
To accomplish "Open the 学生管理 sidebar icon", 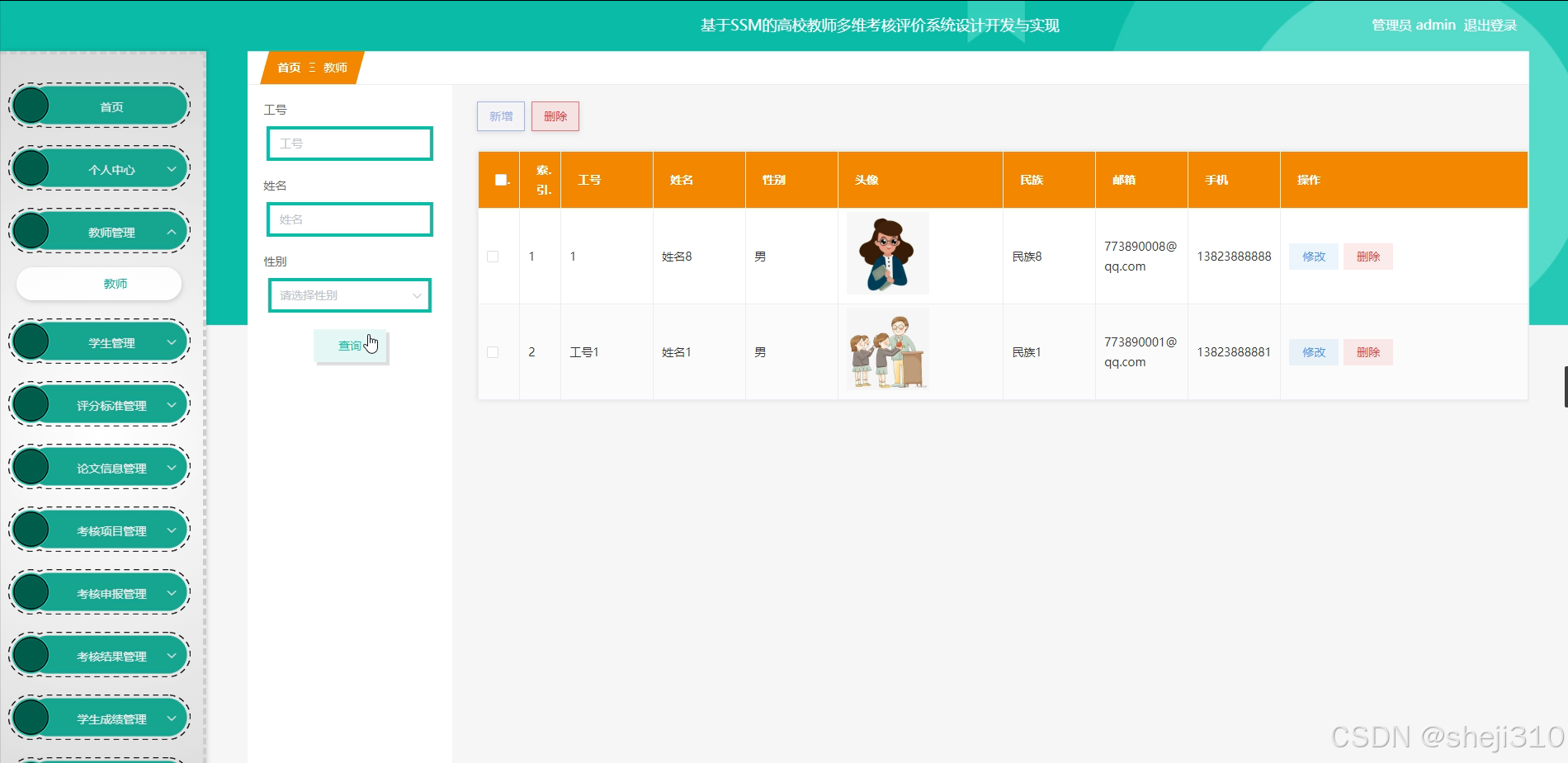I will coord(31,341).
